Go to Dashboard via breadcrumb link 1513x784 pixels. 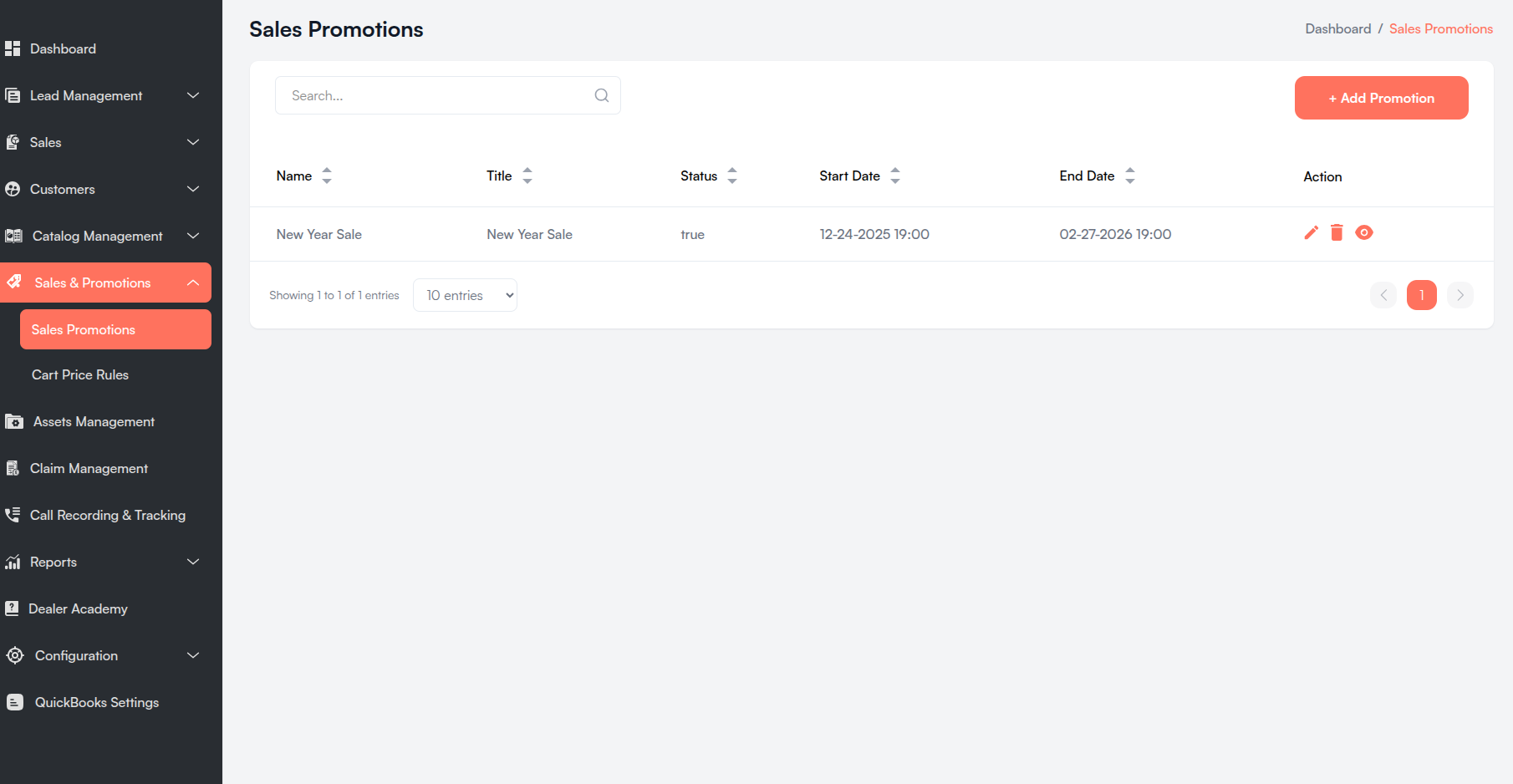point(1338,28)
